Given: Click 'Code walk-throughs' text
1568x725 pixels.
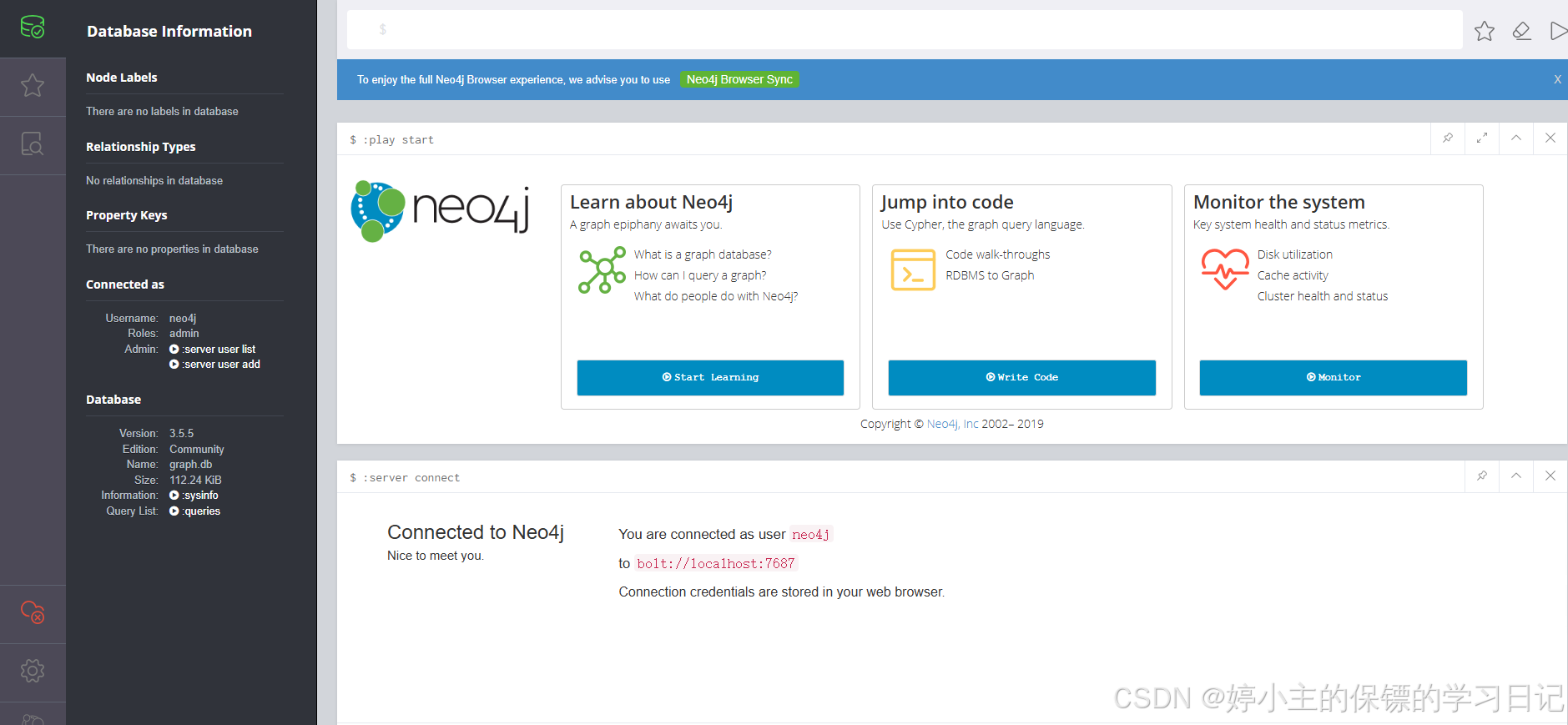Looking at the screenshot, I should pyautogui.click(x=998, y=254).
